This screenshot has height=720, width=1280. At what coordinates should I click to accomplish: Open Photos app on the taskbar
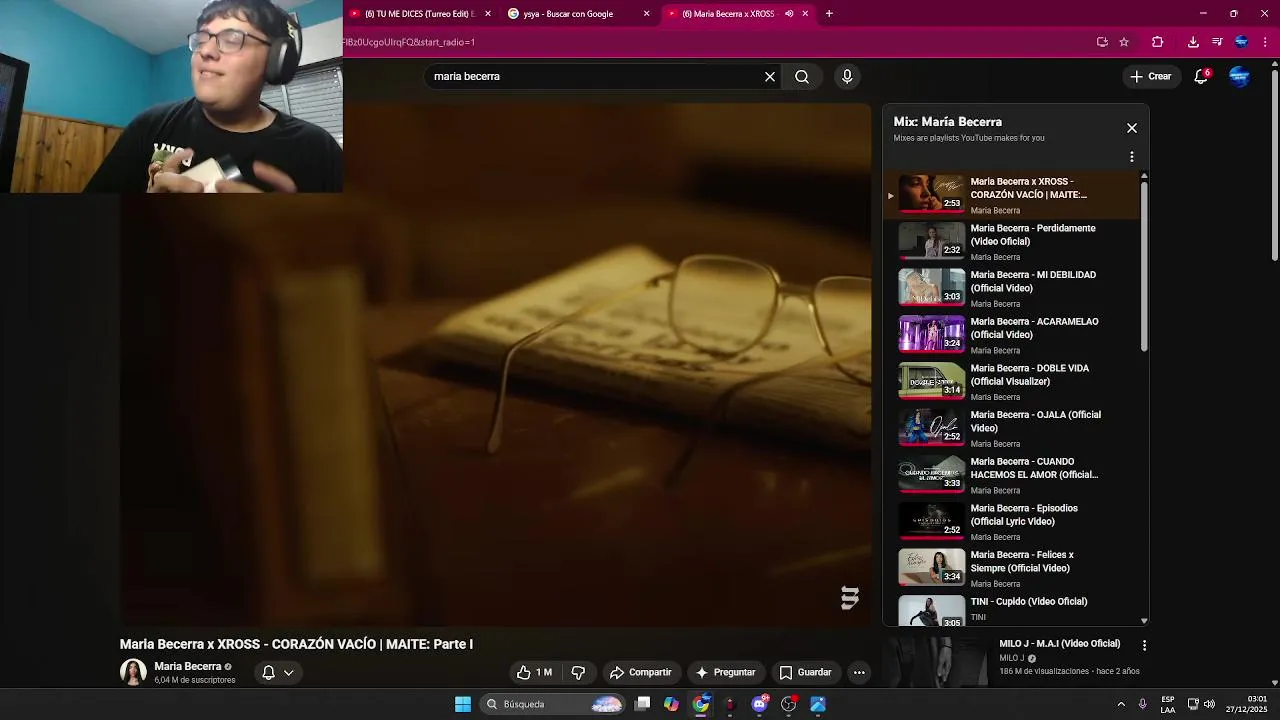(x=818, y=704)
